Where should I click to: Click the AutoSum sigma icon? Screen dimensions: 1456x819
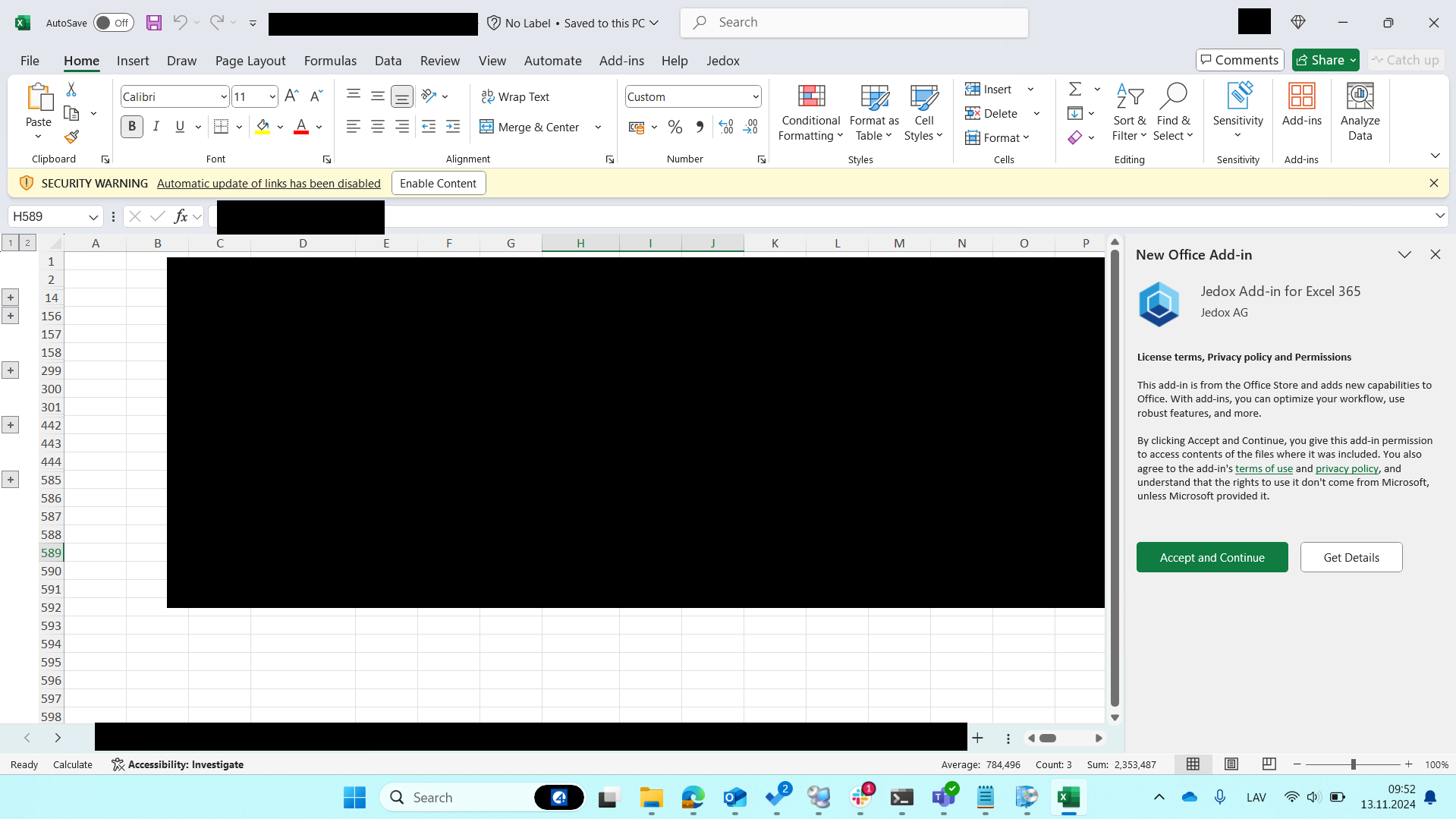(1074, 90)
